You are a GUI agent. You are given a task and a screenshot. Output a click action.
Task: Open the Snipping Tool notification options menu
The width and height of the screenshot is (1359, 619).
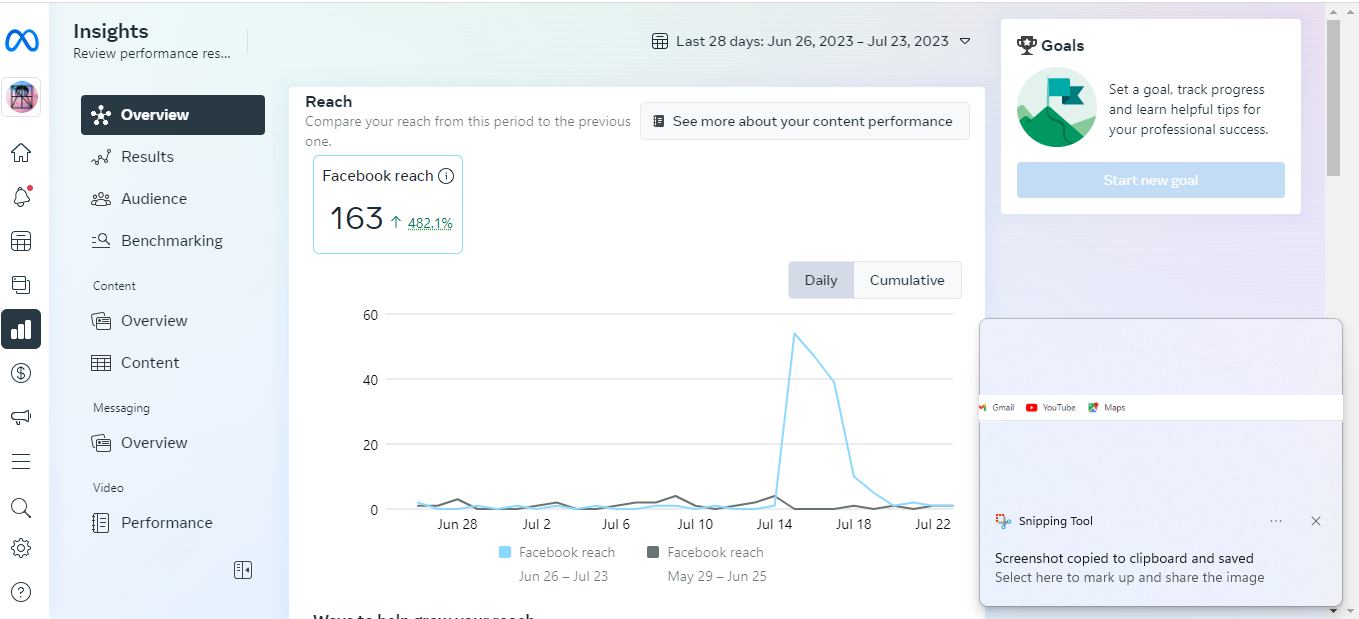click(x=1276, y=521)
